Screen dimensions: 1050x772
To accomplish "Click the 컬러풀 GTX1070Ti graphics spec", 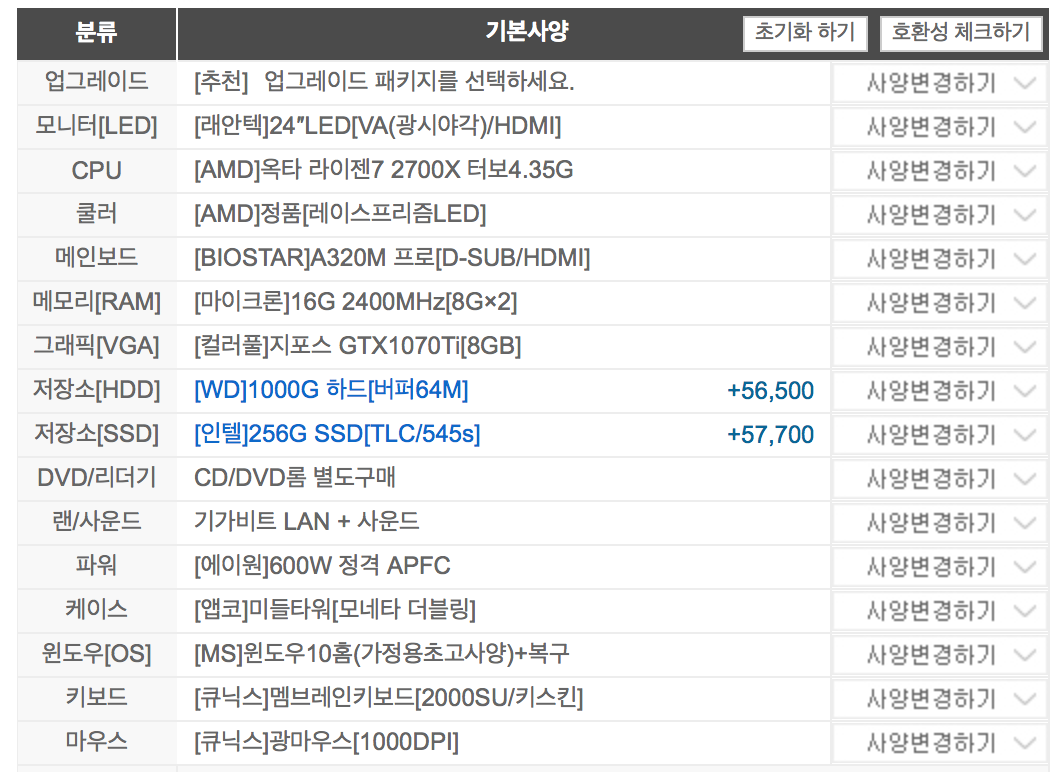I will (358, 346).
